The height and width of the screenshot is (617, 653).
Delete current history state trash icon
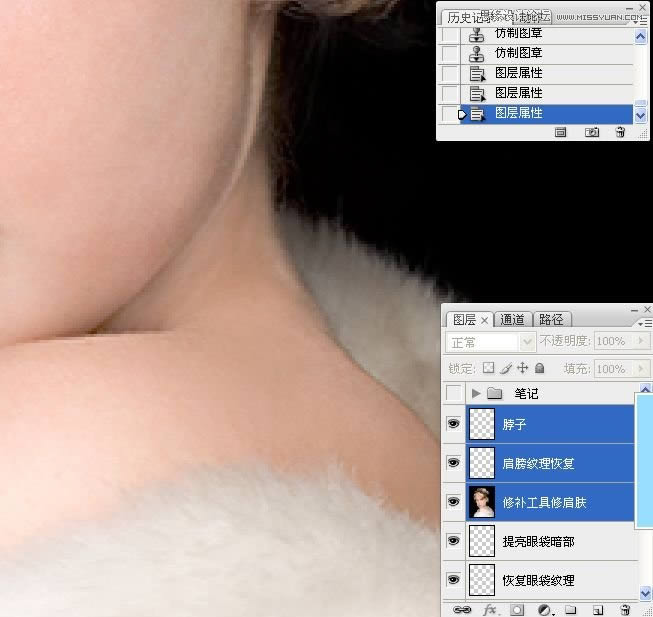pyautogui.click(x=620, y=132)
